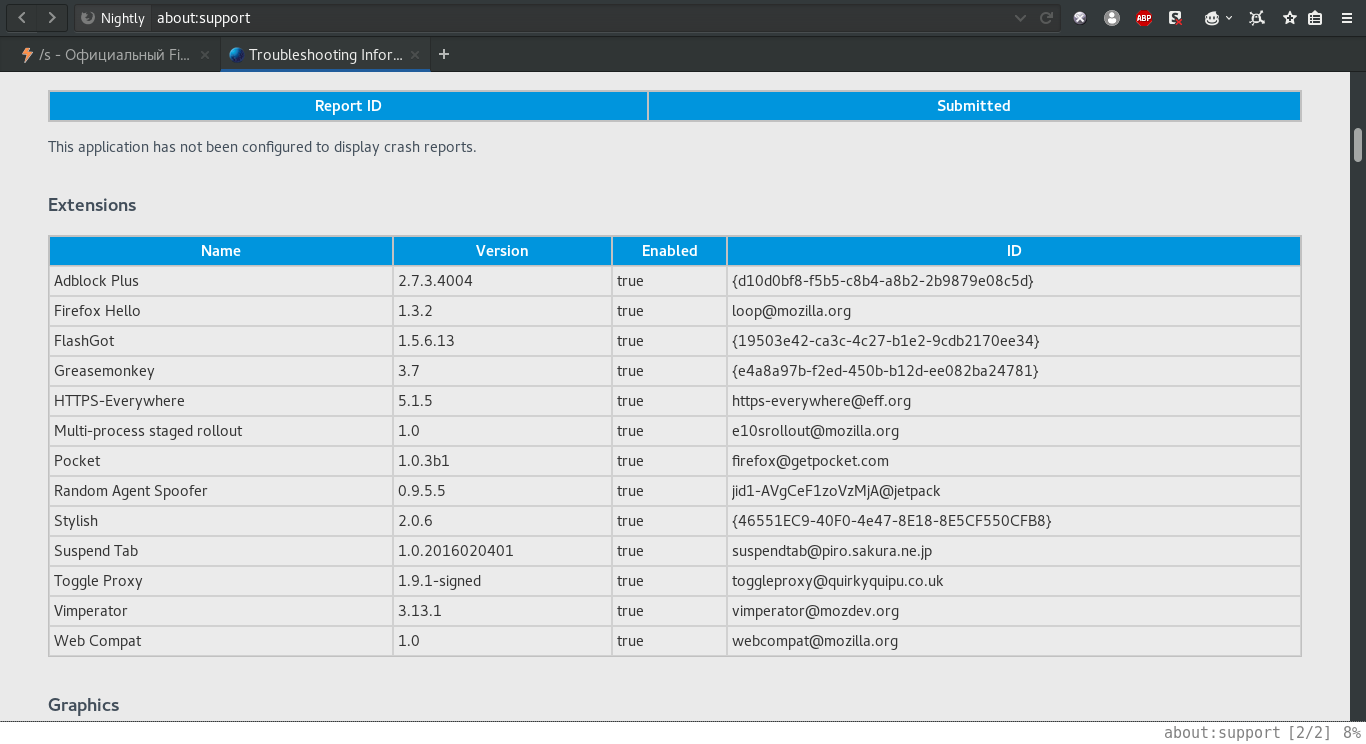Go forward with the forward arrow button
The image size is (1366, 744).
coord(52,18)
